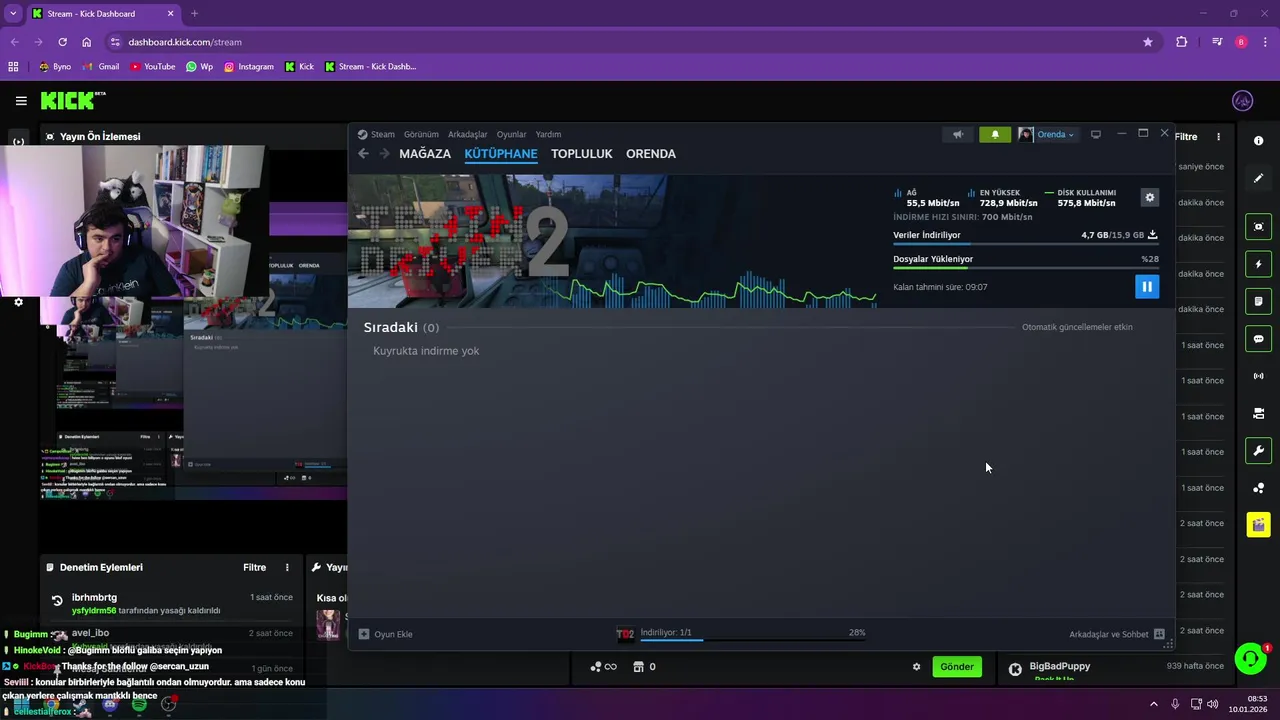Click the Veriler İndiriliyor download progress bar

1025,244
